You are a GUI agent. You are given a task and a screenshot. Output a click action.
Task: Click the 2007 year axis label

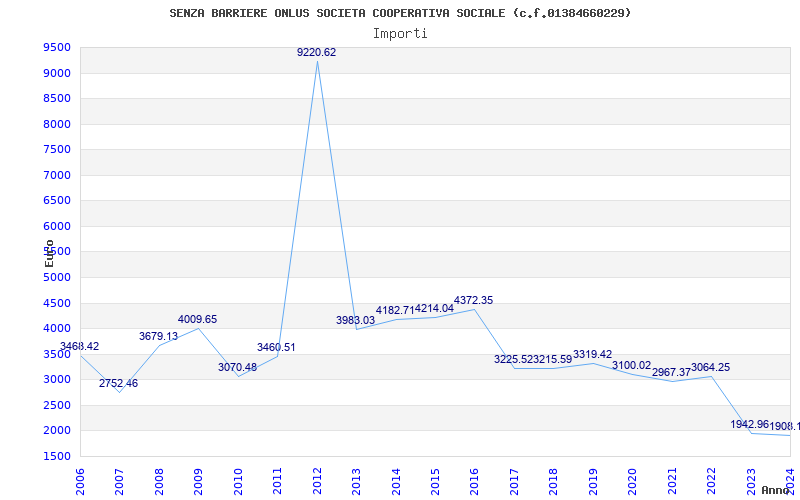click(119, 481)
